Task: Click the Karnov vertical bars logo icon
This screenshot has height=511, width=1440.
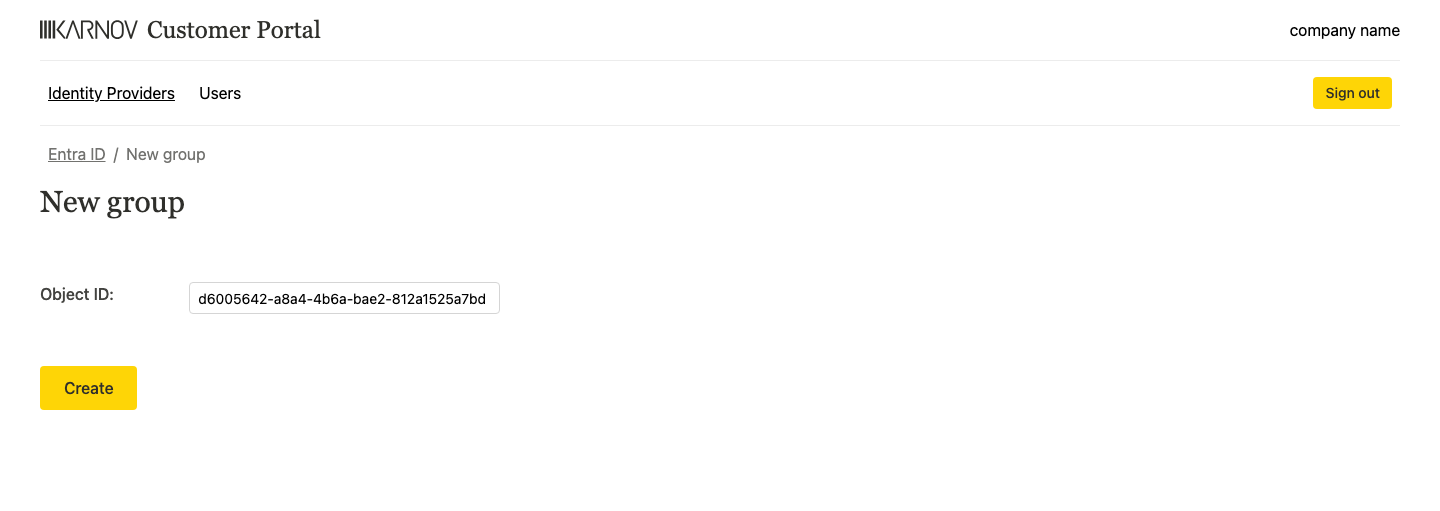Action: (46, 30)
